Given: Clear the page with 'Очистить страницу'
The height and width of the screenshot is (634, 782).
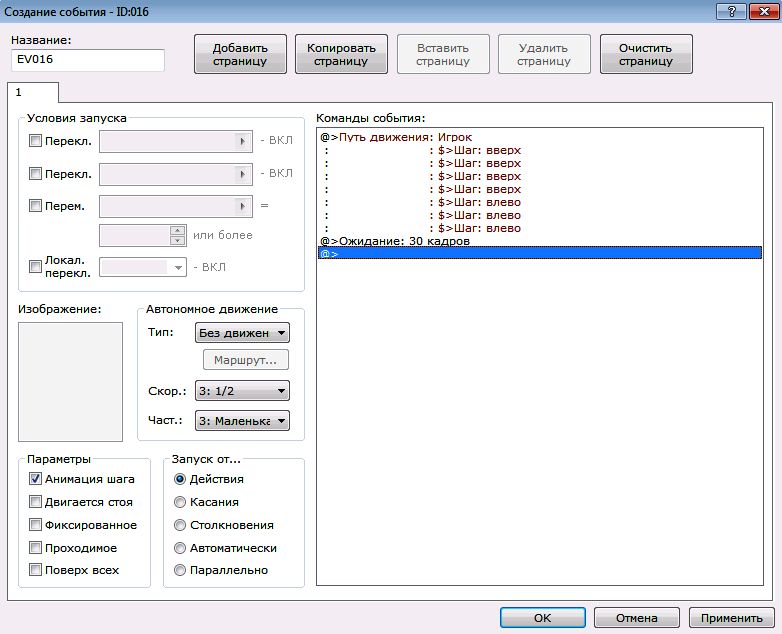Looking at the screenshot, I should [x=646, y=54].
